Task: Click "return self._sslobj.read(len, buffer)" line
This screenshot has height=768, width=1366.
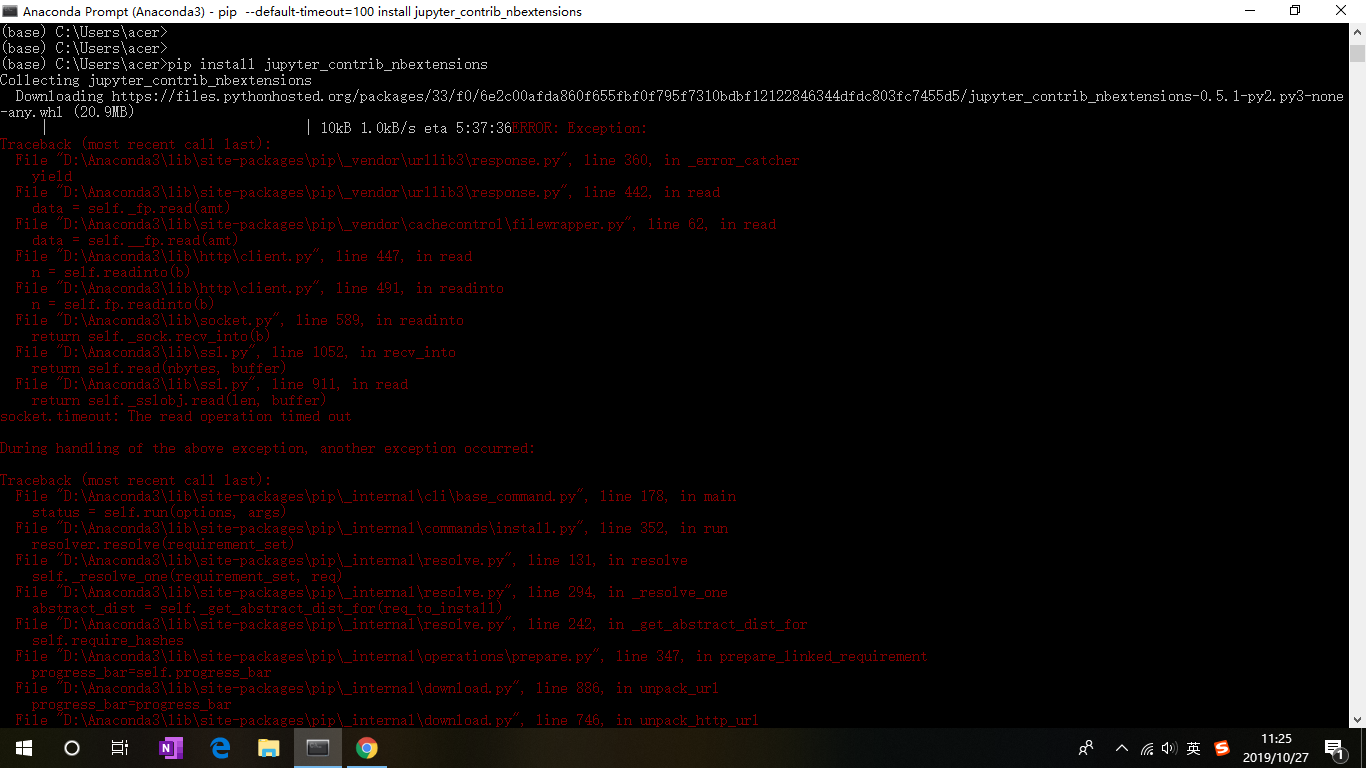Action: [x=179, y=400]
